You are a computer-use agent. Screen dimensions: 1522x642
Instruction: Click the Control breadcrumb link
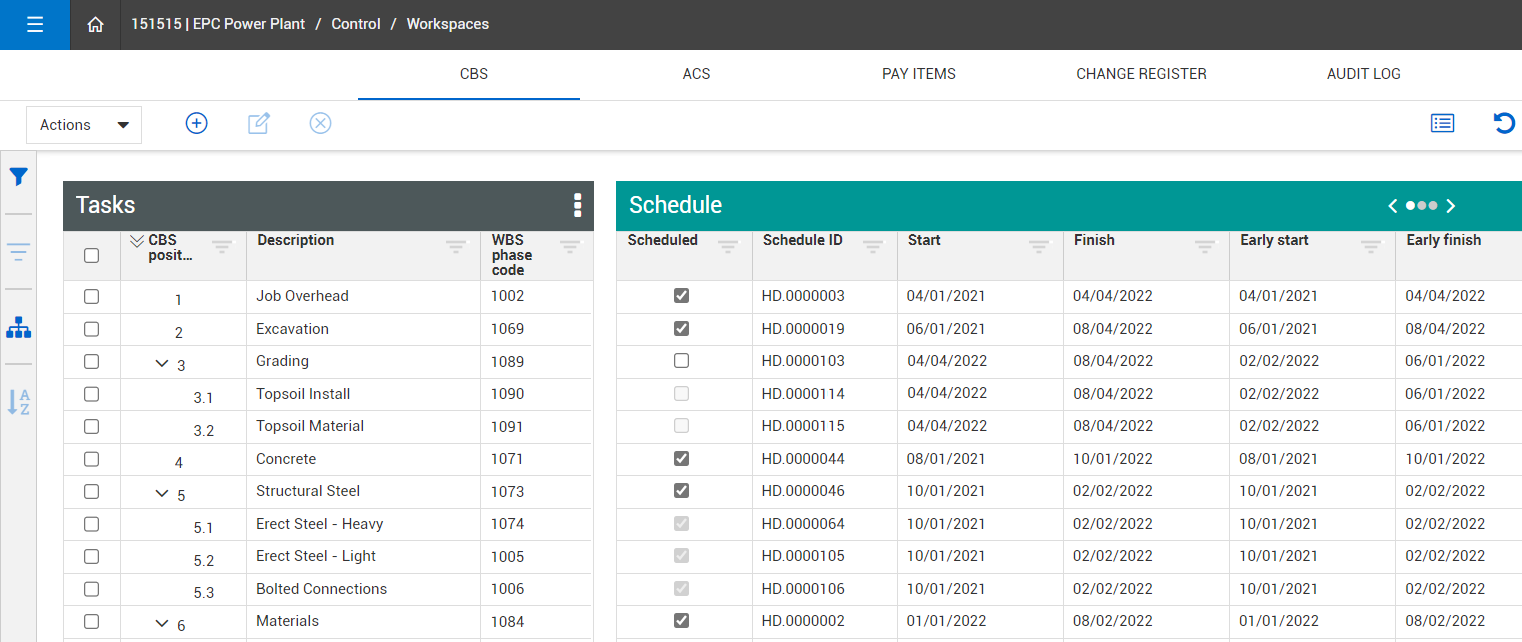click(x=356, y=24)
